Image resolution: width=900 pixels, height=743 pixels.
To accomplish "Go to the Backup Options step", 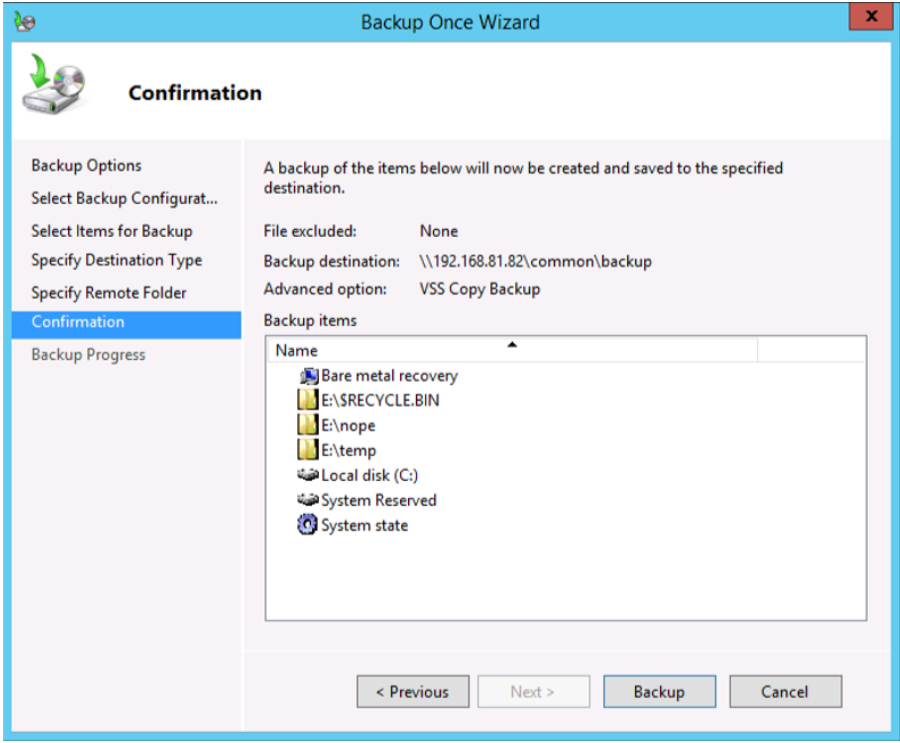I will [86, 166].
